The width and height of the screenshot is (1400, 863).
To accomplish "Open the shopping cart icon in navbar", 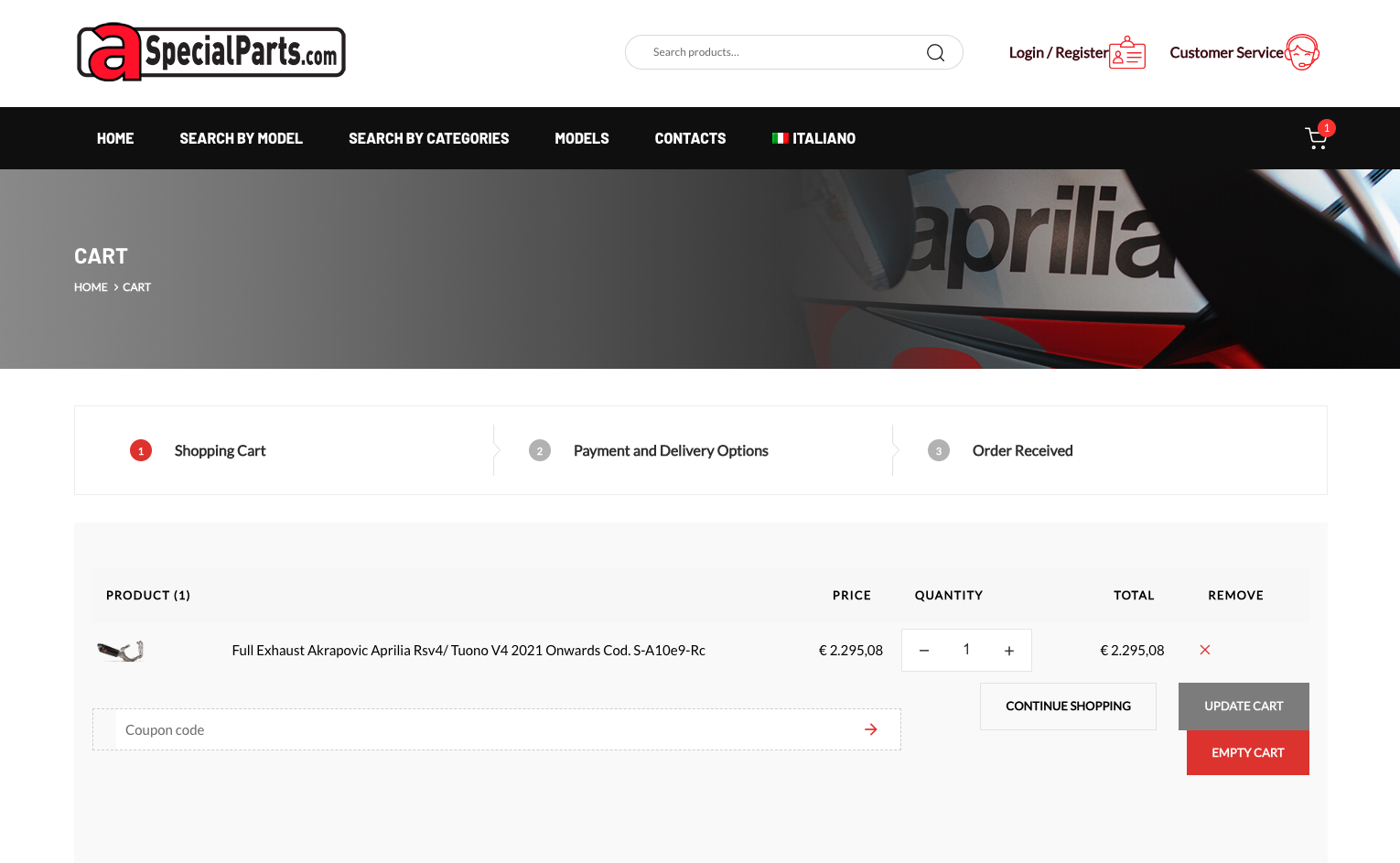I will [x=1316, y=138].
